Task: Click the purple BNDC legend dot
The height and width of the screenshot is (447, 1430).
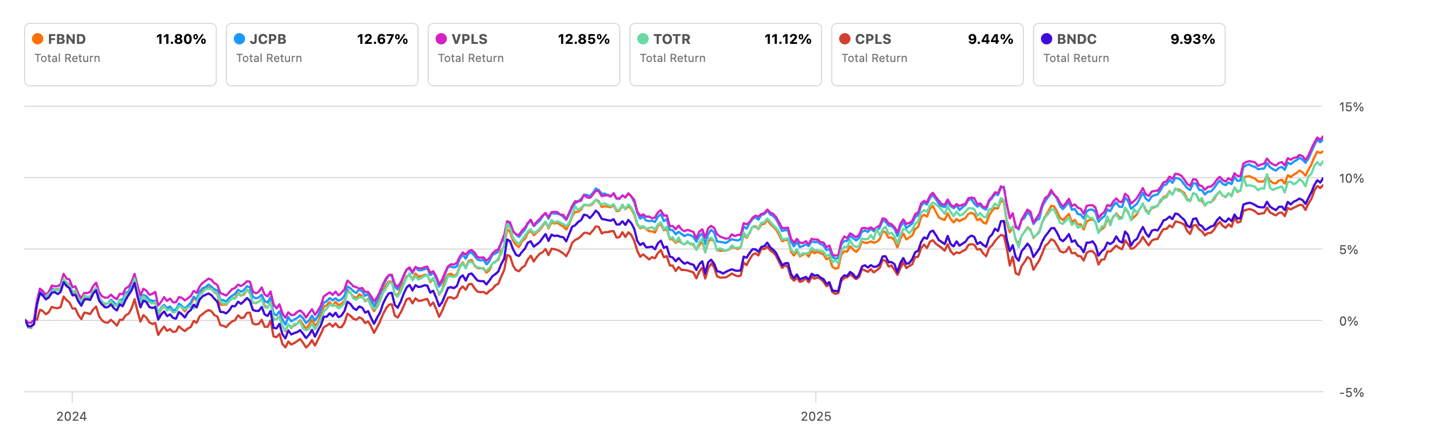Action: coord(1047,39)
